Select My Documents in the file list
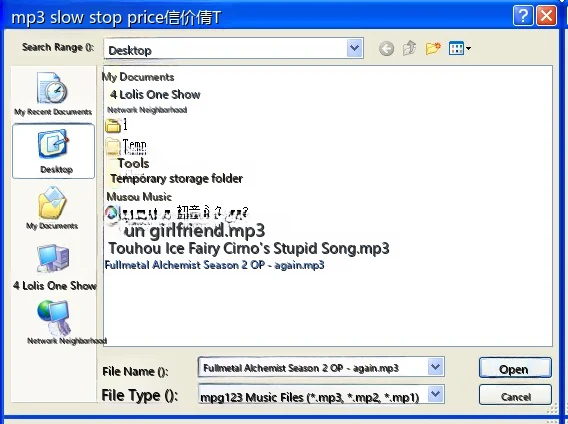This screenshot has height=424, width=568. [138, 77]
